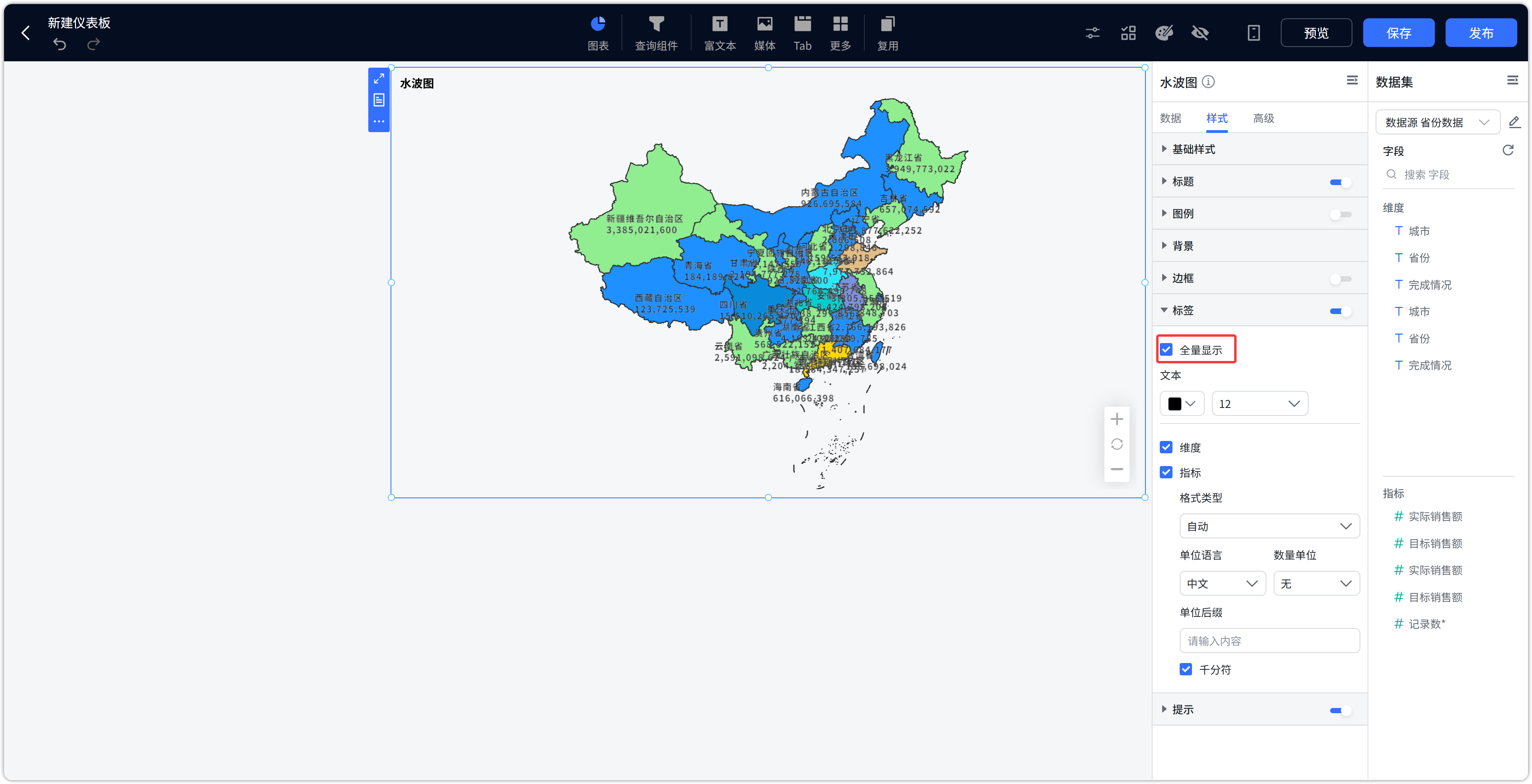1532x784 pixels.
Task: Open global settings sliders icon
Action: pos(1092,33)
